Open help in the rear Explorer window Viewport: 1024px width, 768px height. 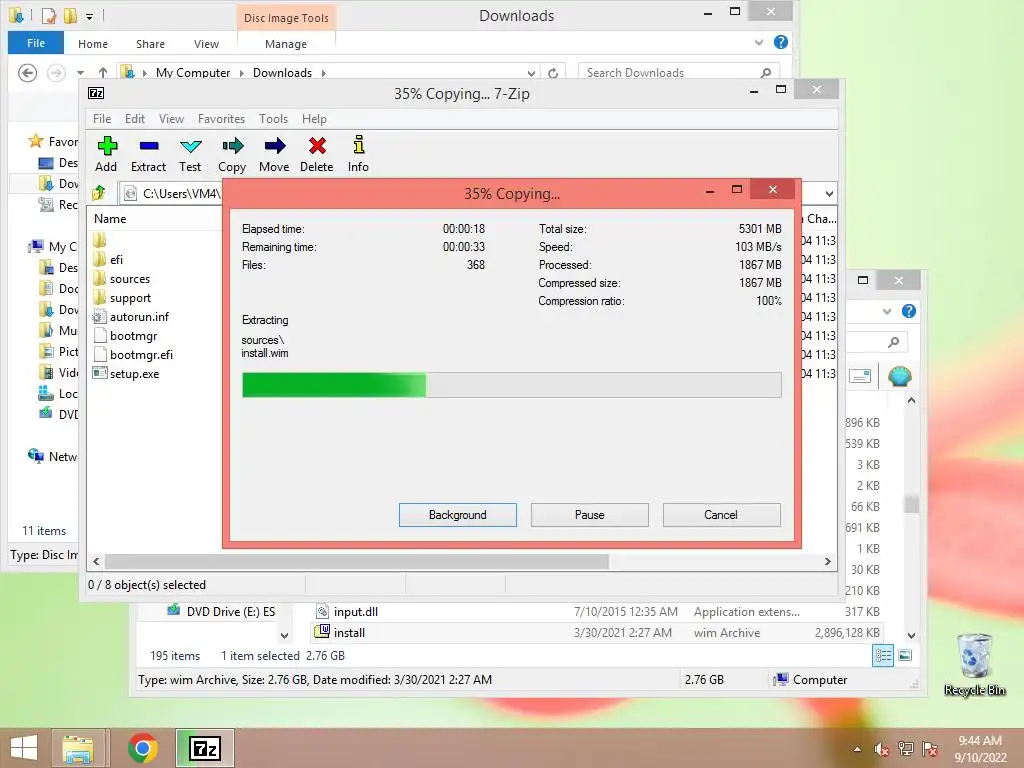[x=908, y=312]
